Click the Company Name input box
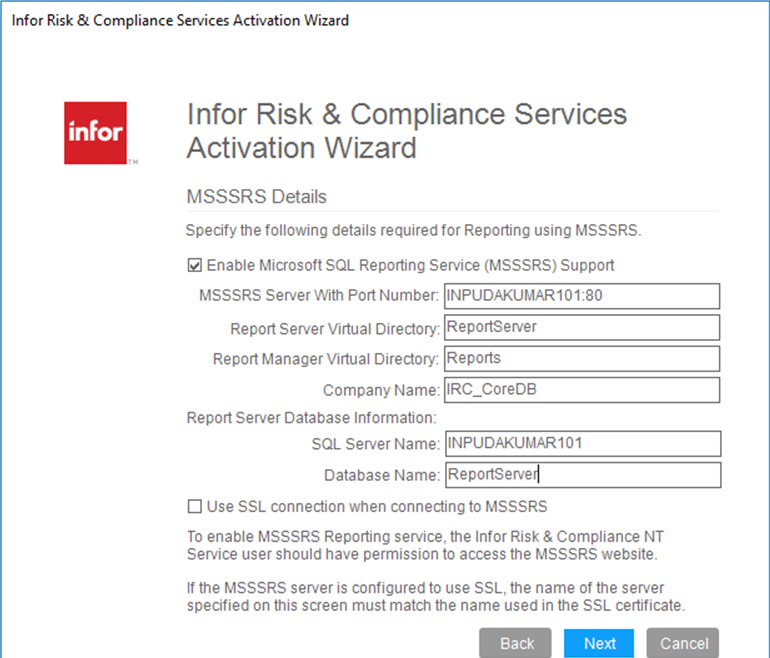Screen dimensions: 770x658 [581, 389]
